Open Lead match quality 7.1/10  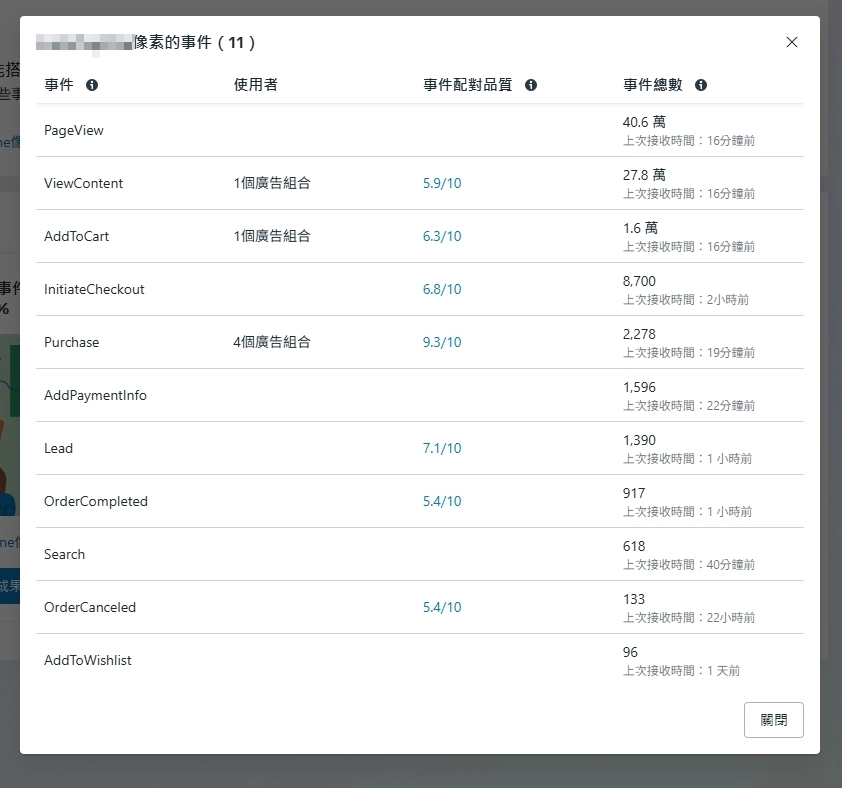click(x=442, y=448)
